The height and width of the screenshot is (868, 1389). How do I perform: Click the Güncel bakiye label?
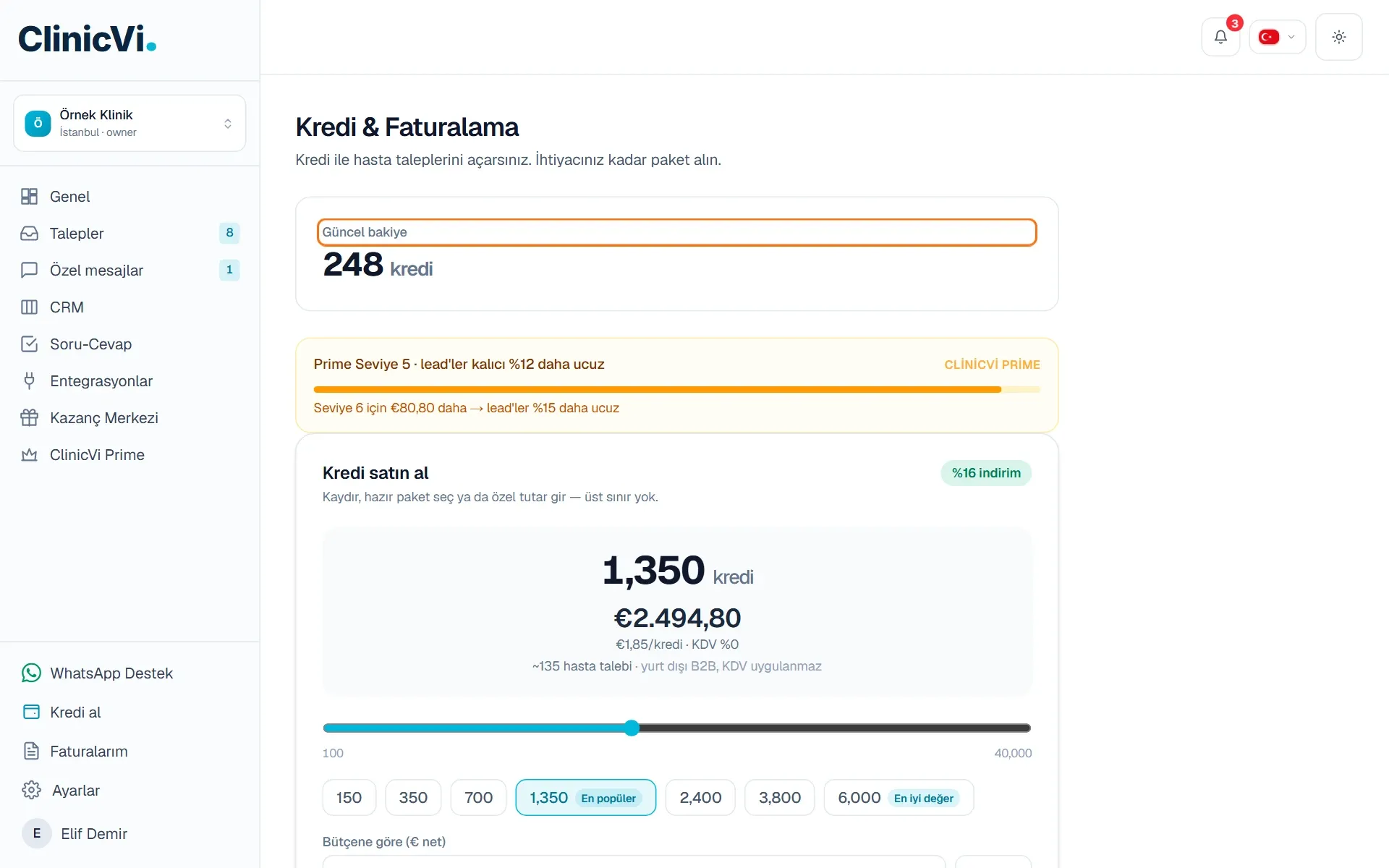[x=365, y=232]
